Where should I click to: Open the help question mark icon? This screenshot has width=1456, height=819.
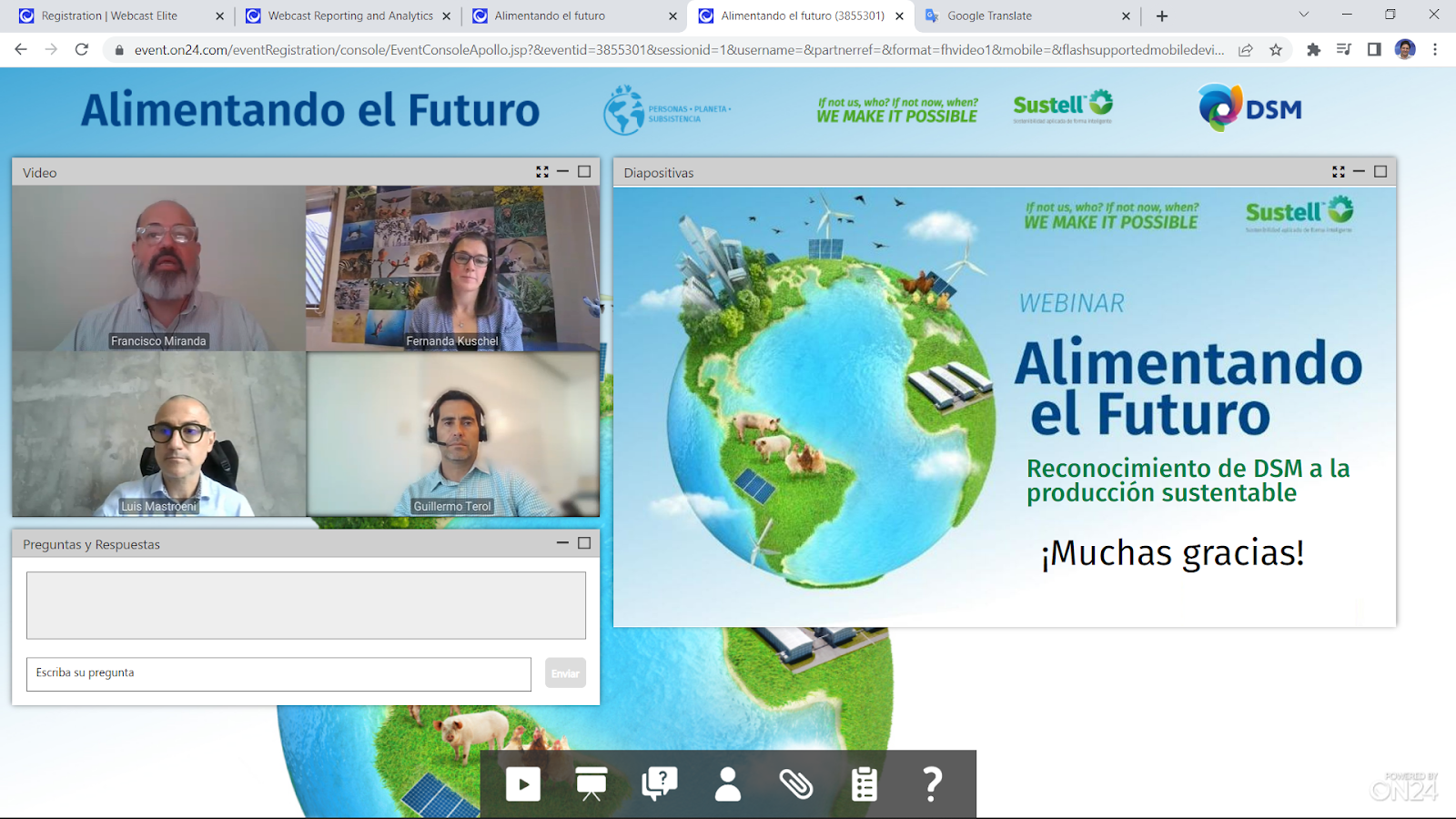932,784
